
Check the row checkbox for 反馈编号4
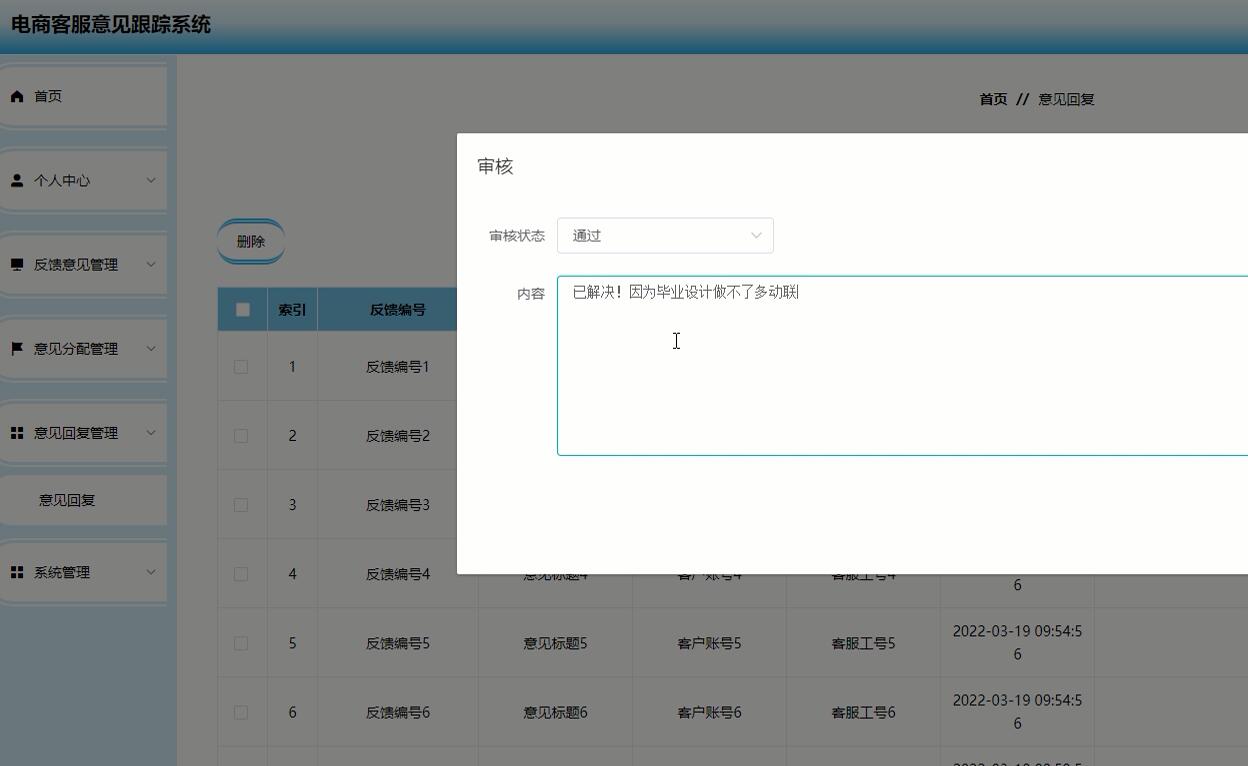(x=241, y=574)
